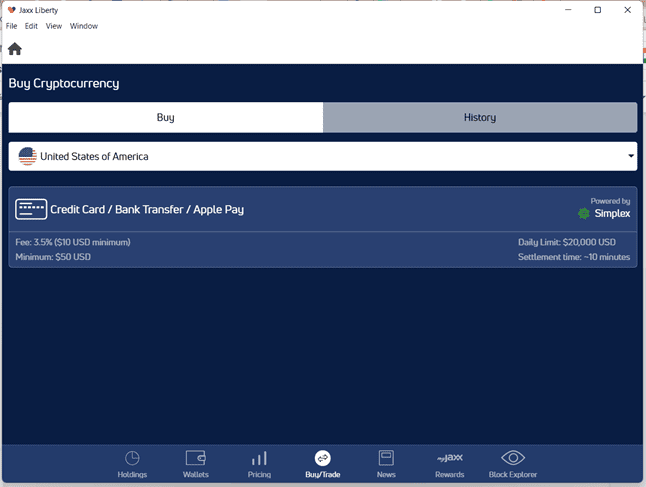Open the View menu
646x487 pixels.
54,26
